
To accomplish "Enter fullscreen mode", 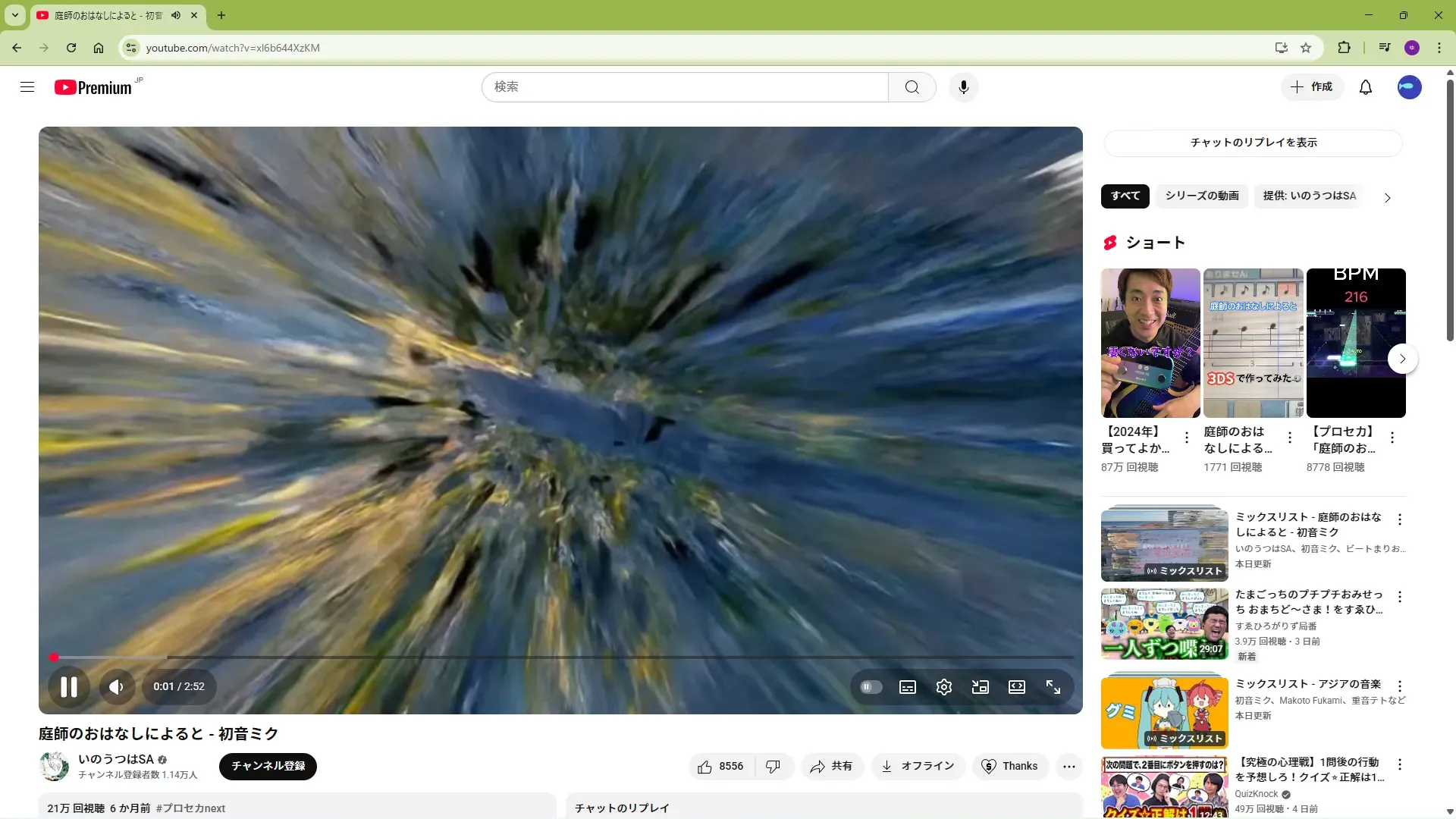I will (1053, 687).
